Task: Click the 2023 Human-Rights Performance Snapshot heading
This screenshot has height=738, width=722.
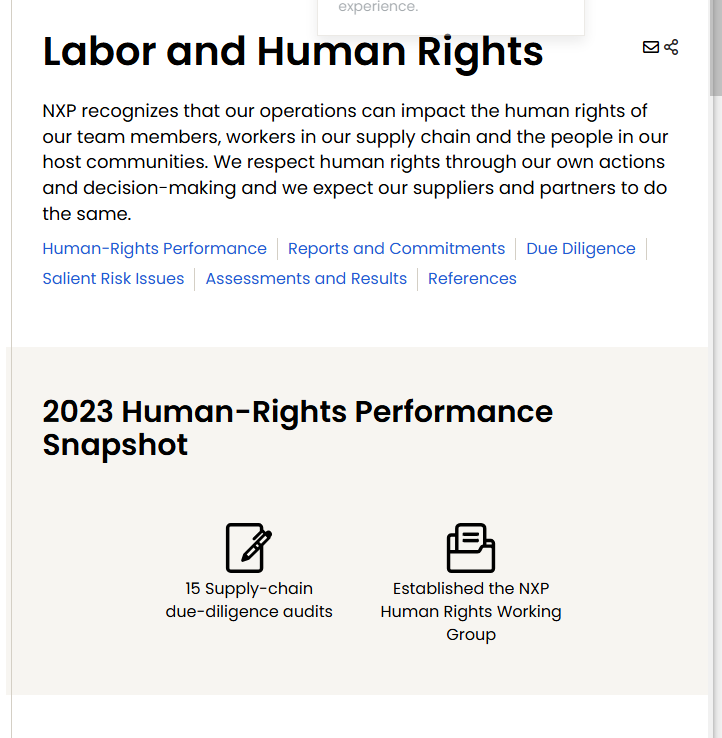Action: point(297,428)
